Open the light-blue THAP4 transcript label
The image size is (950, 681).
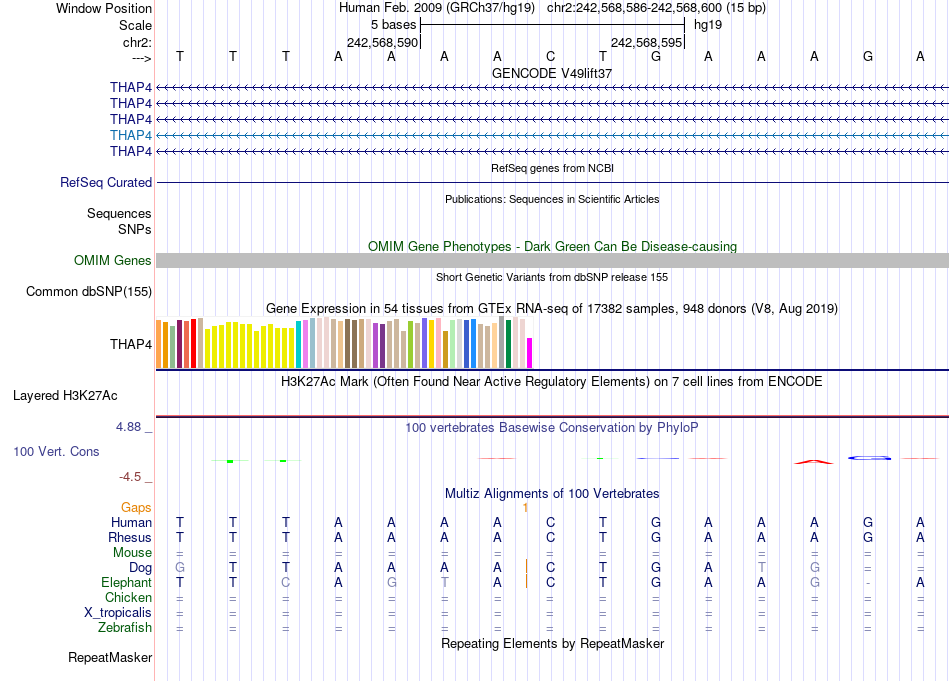click(131, 135)
